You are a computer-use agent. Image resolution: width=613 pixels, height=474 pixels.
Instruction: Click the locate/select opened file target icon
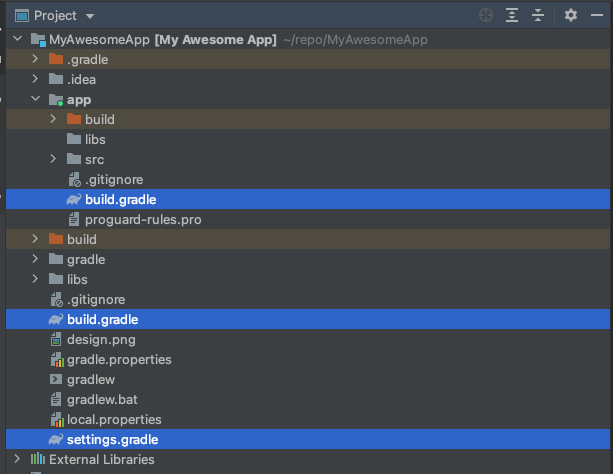pyautogui.click(x=487, y=16)
